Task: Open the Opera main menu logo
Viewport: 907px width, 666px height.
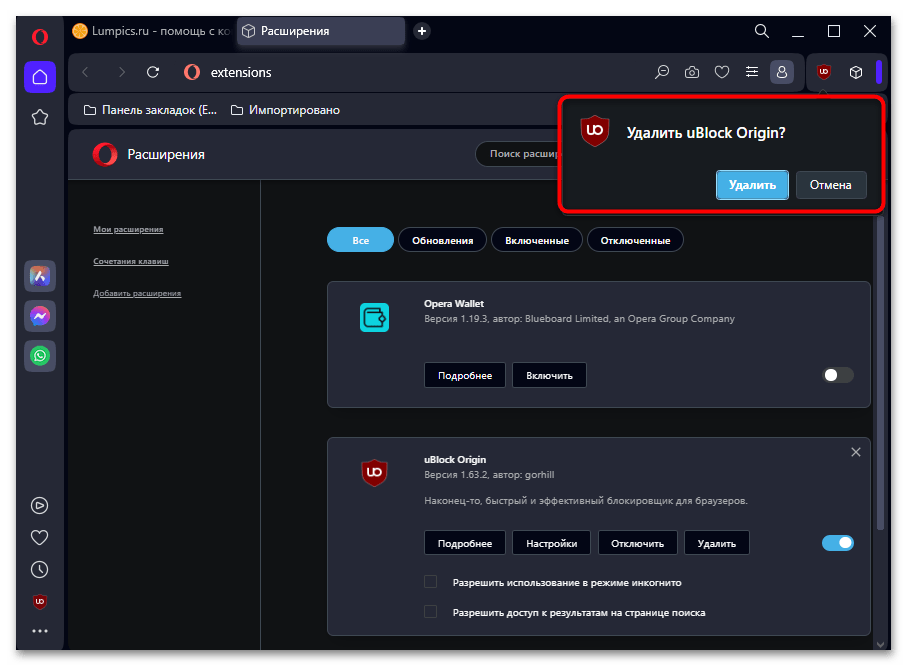Action: (x=40, y=37)
